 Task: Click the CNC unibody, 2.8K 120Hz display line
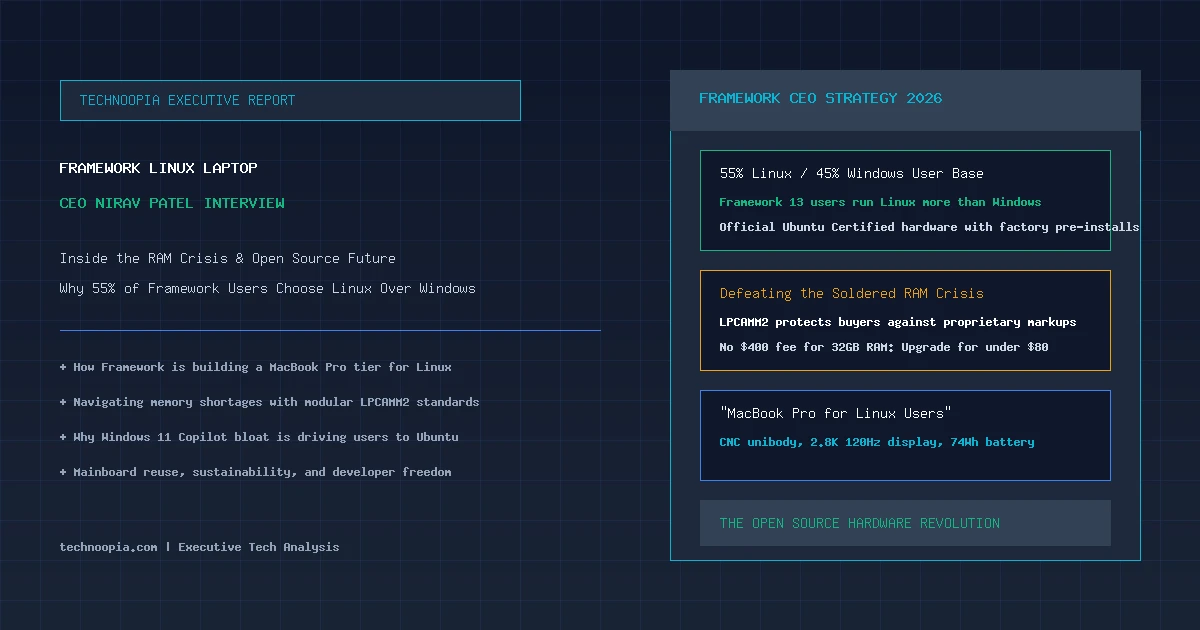click(877, 442)
